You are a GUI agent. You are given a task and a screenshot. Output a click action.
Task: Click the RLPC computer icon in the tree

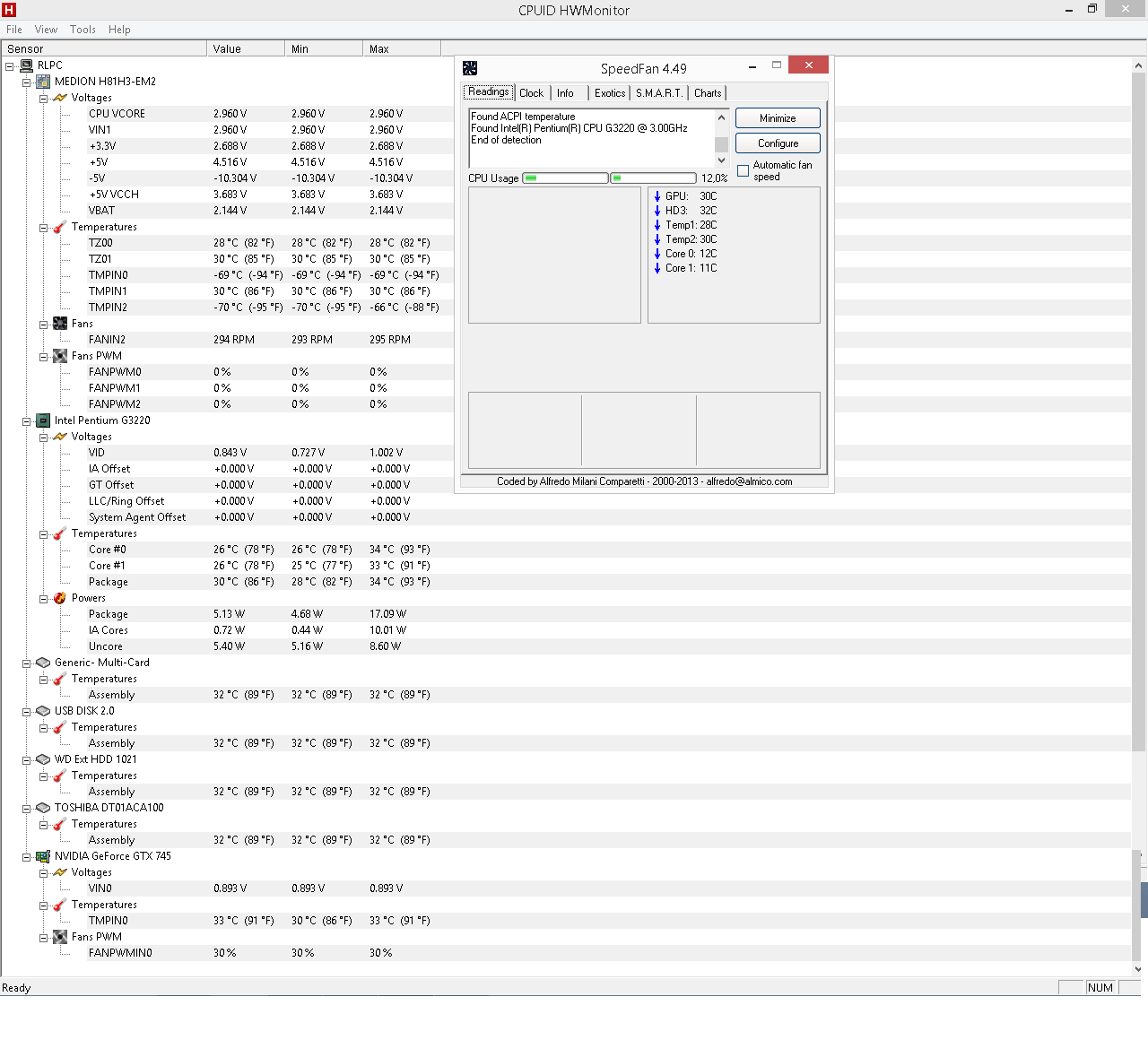coord(26,65)
